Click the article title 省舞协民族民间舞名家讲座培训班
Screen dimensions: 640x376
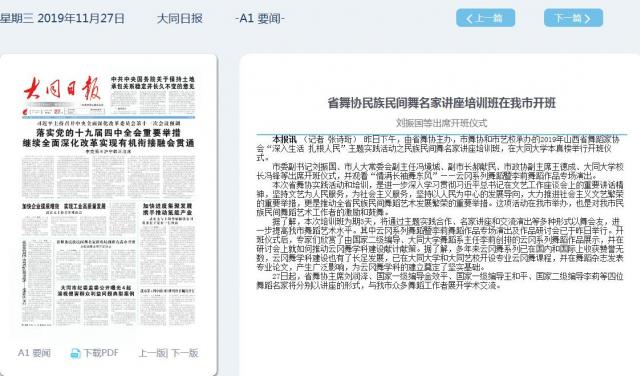tap(442, 103)
